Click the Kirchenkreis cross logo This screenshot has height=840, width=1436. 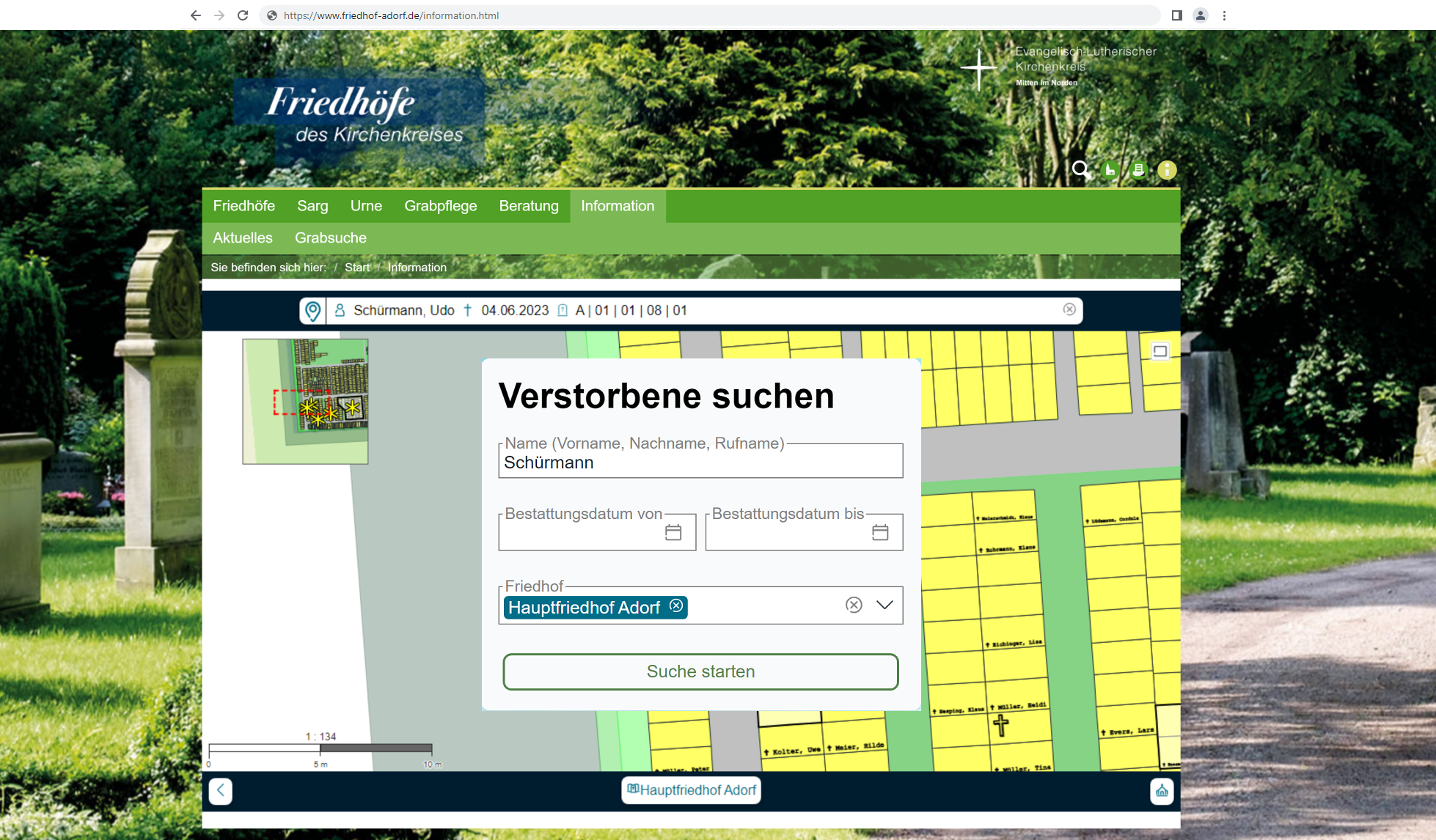(979, 69)
